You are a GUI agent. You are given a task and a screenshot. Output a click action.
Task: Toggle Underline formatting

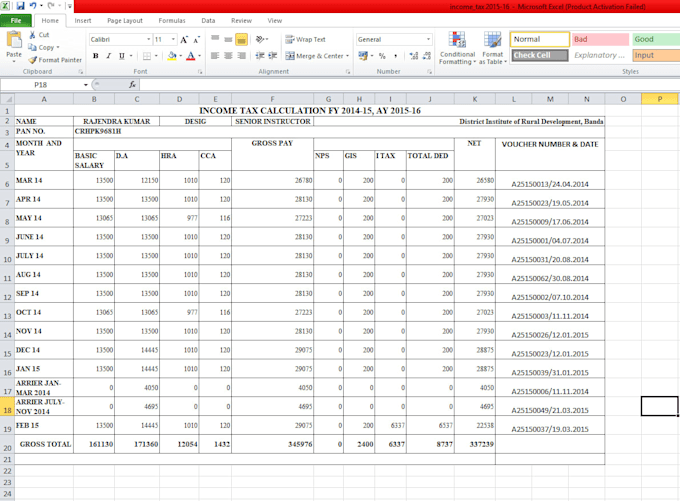point(122,56)
